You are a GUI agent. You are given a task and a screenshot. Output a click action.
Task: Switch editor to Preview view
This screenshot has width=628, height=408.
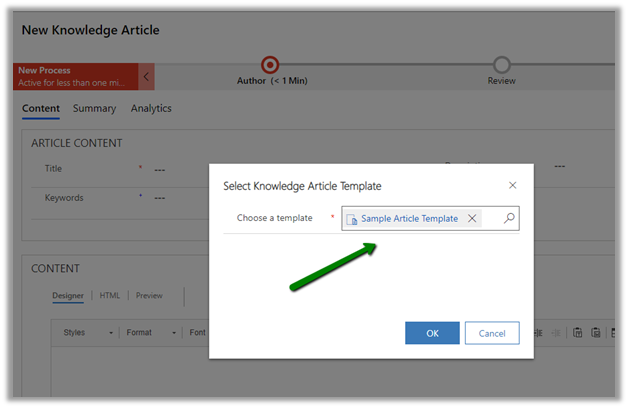(x=149, y=295)
